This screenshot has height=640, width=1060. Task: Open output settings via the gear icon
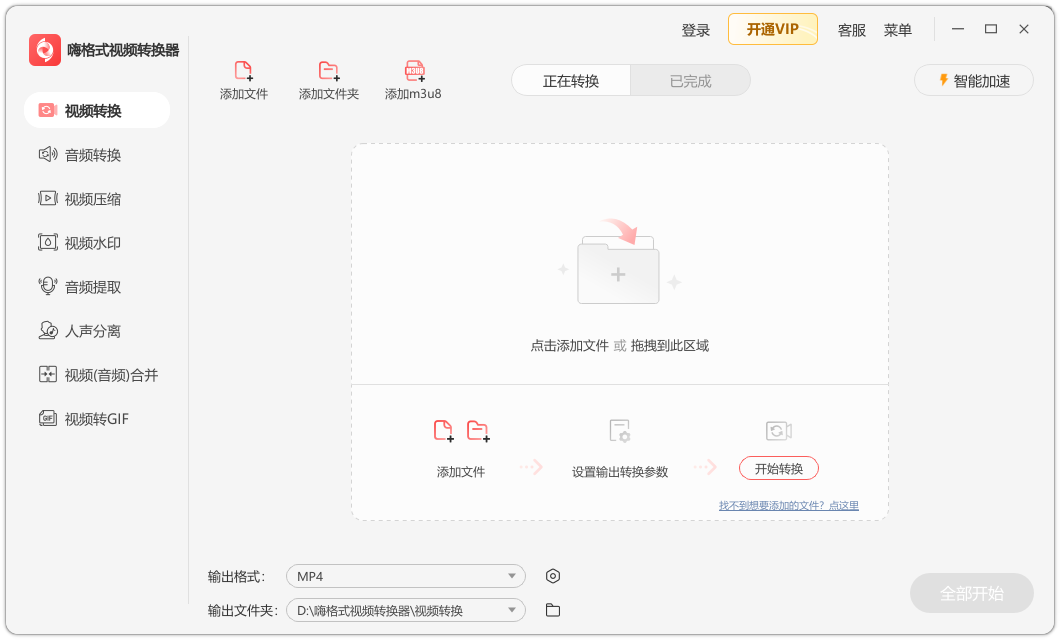(x=552, y=576)
